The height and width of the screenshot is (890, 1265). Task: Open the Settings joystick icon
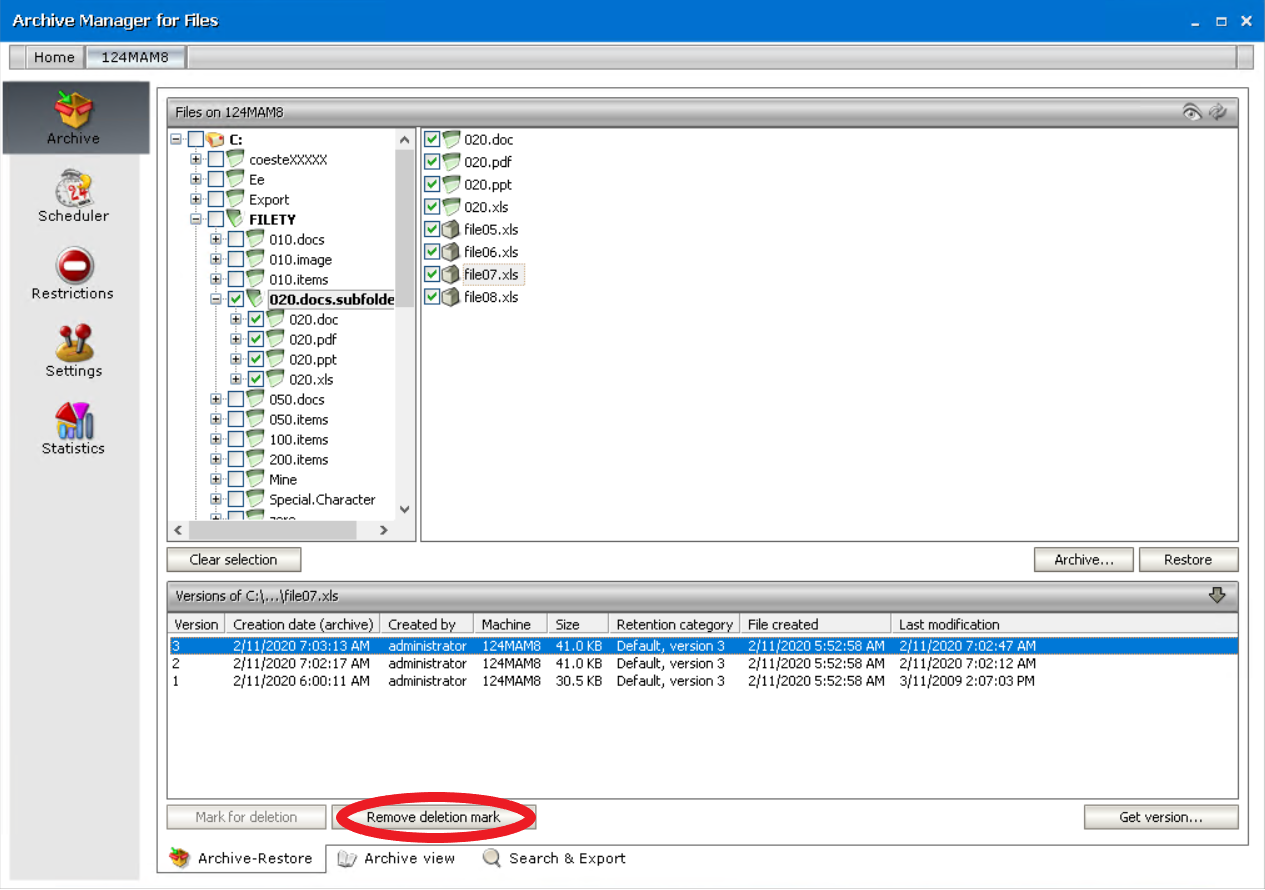74,342
